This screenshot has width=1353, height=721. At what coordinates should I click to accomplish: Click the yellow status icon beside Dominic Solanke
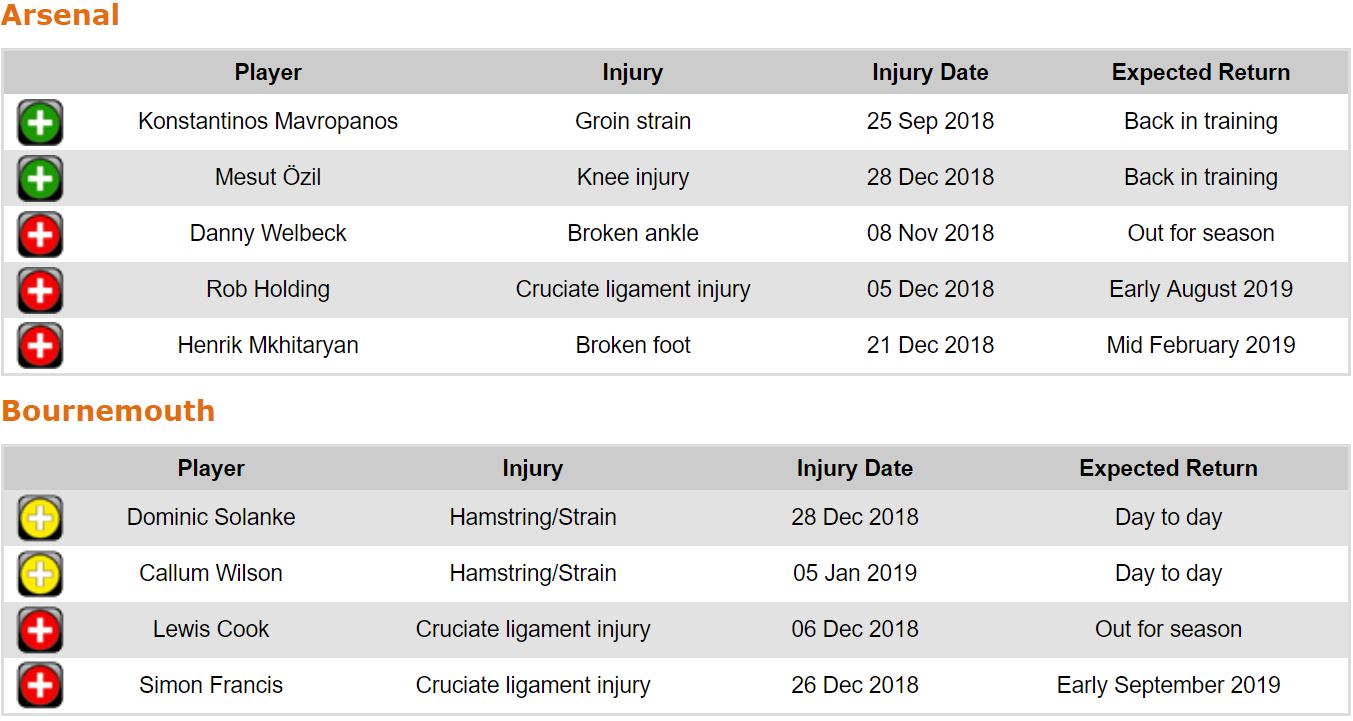pos(40,518)
